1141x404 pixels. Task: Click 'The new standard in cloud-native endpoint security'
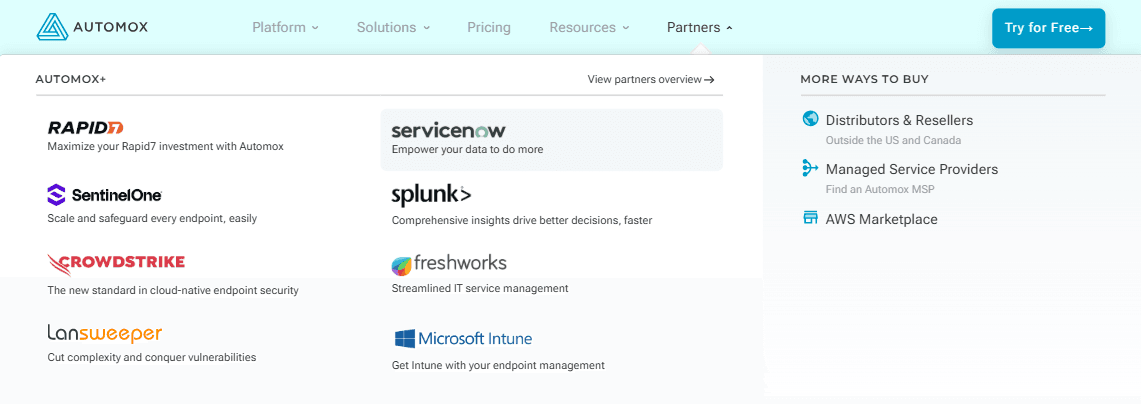coord(173,290)
